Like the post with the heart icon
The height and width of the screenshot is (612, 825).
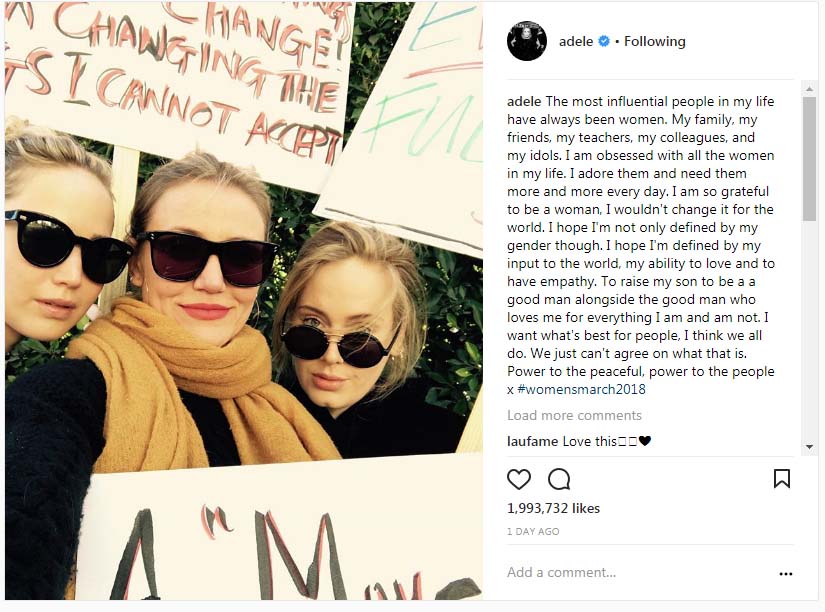tap(519, 479)
